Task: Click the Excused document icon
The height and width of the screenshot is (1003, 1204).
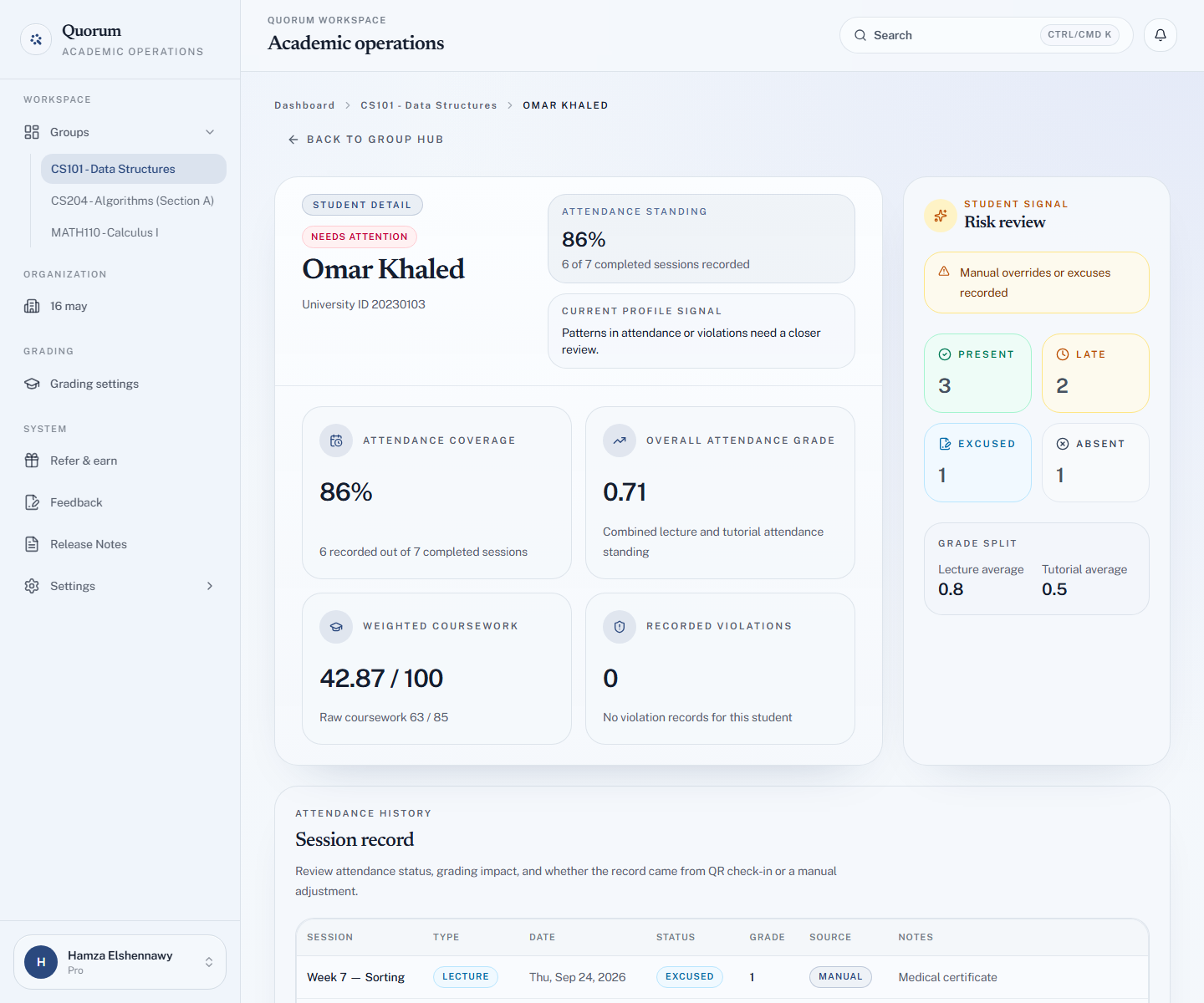Action: [x=945, y=444]
